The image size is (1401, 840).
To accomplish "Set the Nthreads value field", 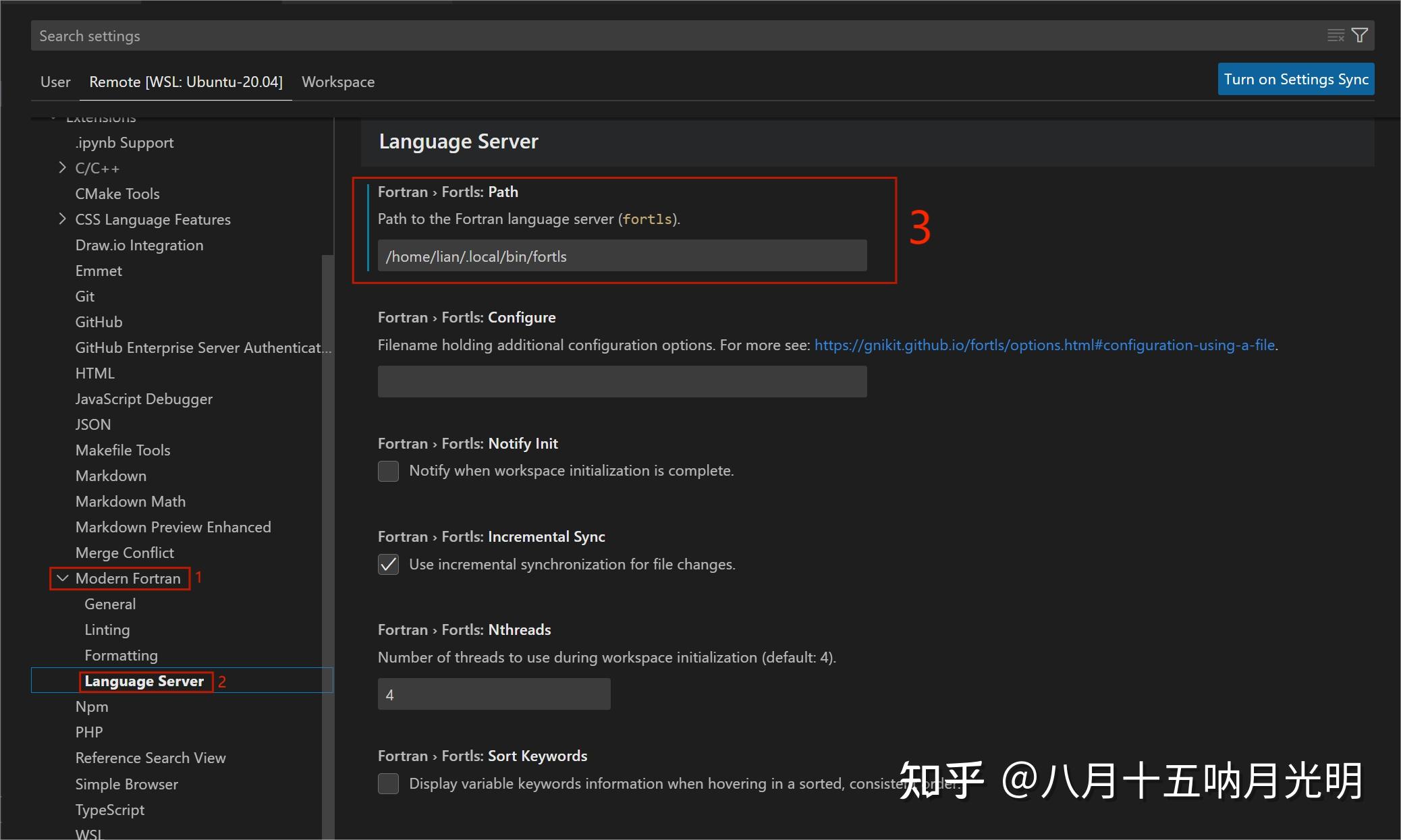I will click(x=493, y=694).
